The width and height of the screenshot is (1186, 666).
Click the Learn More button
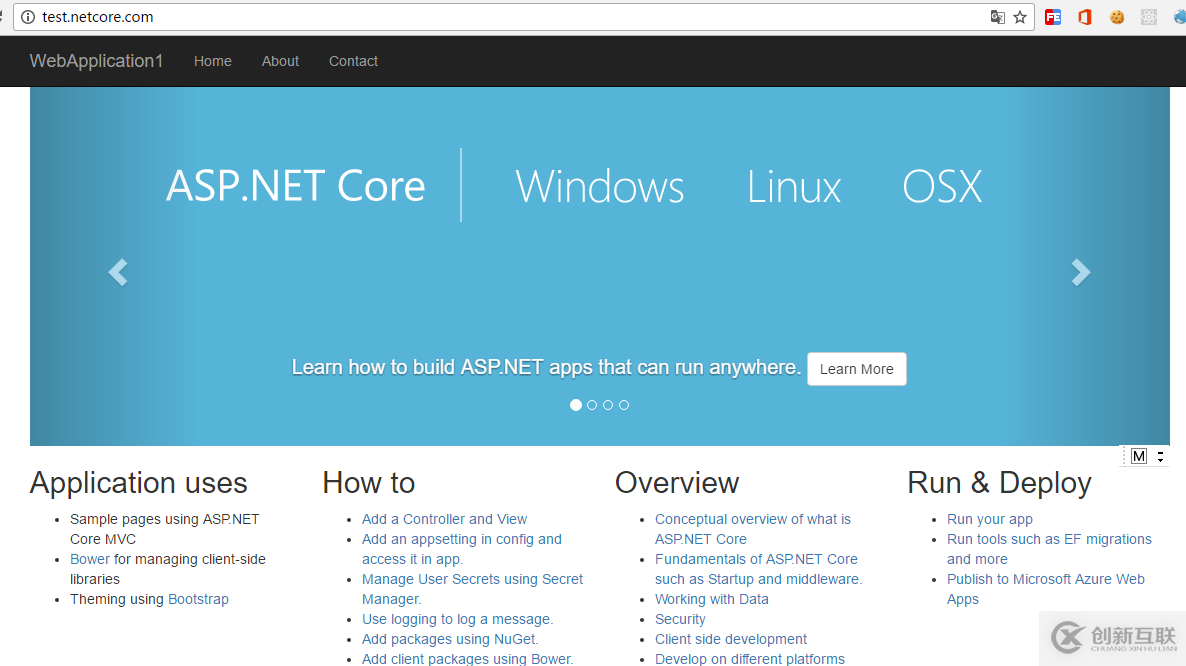856,369
